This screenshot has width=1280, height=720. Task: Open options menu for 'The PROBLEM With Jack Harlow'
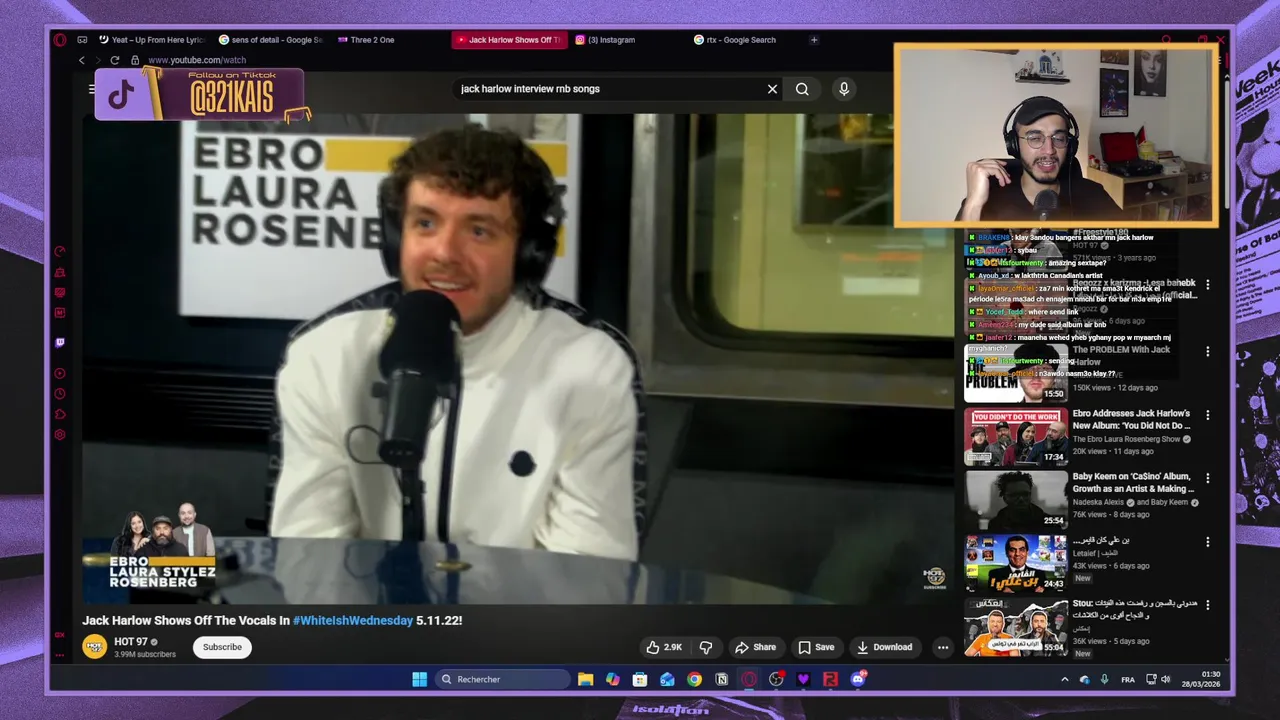(1207, 352)
